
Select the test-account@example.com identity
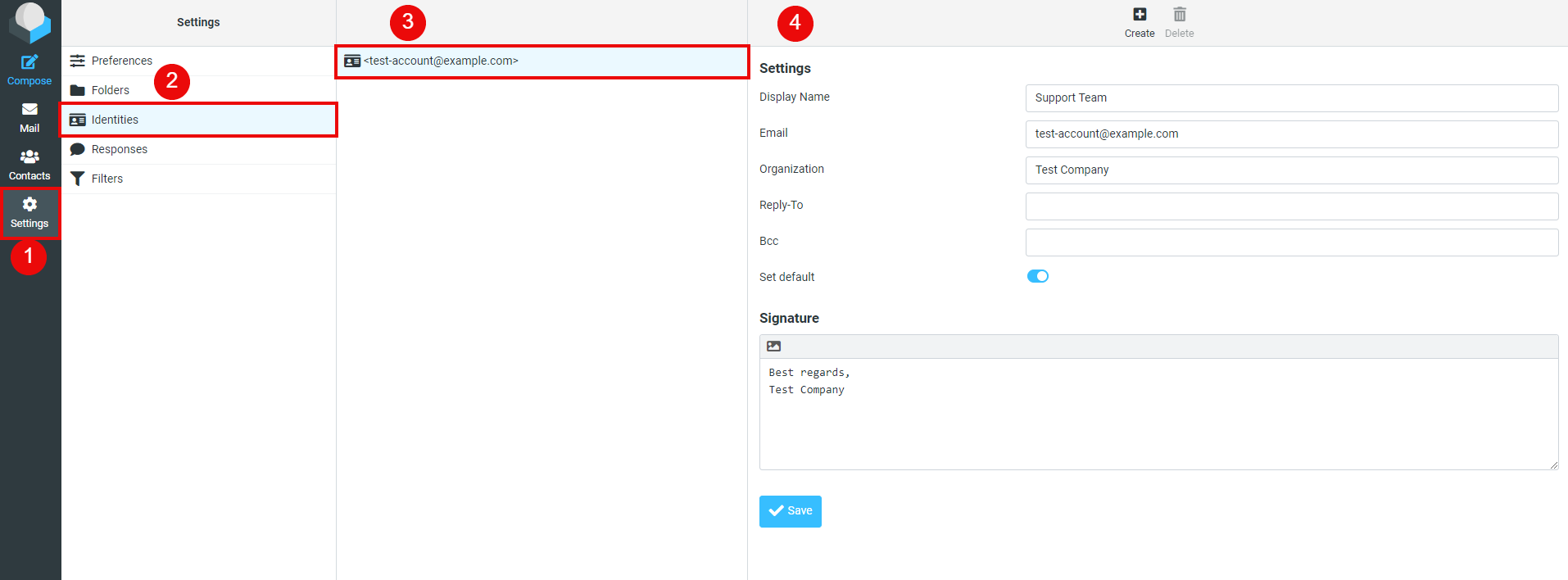tap(441, 61)
